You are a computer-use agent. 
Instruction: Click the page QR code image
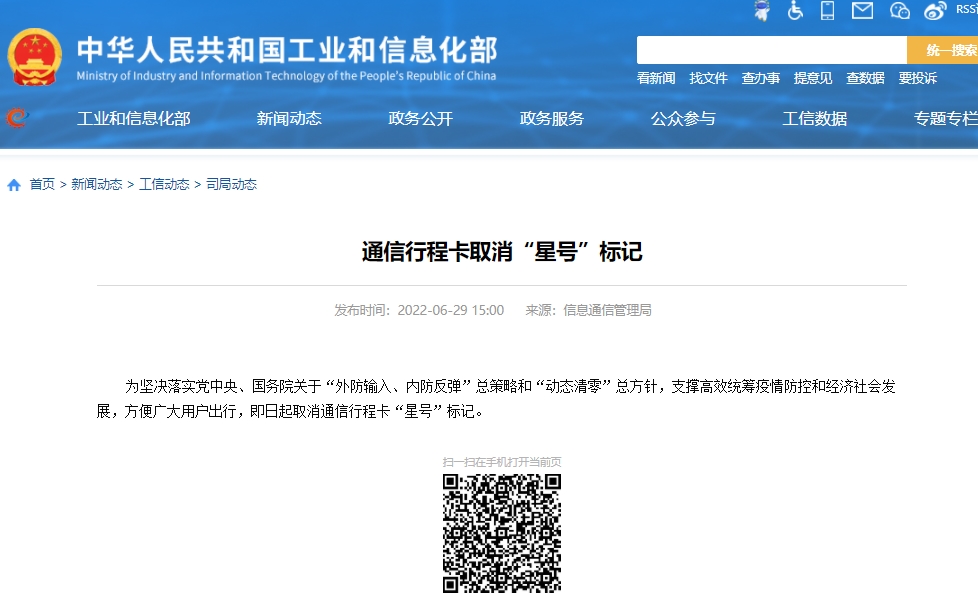pyautogui.click(x=501, y=533)
